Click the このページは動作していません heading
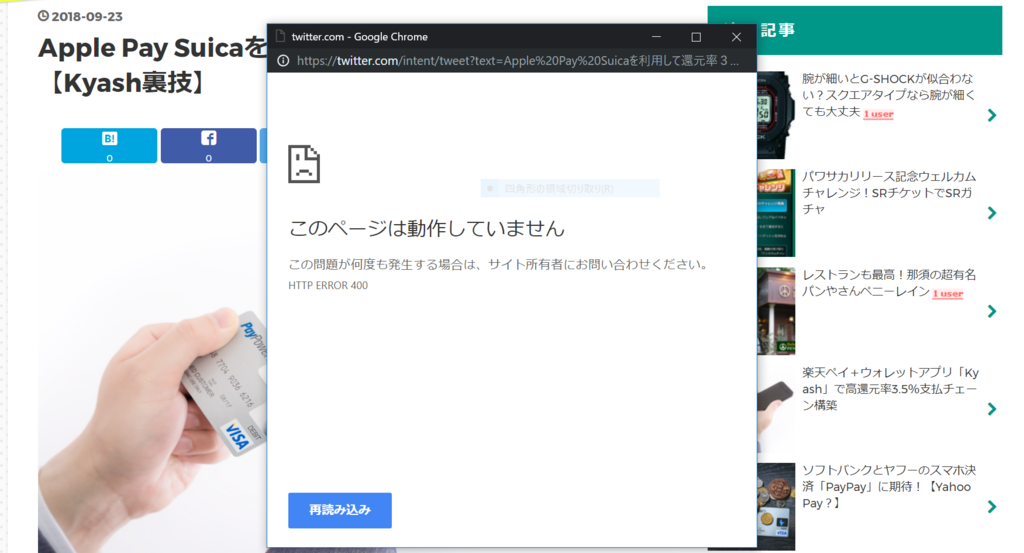1024x553 pixels. (x=426, y=229)
